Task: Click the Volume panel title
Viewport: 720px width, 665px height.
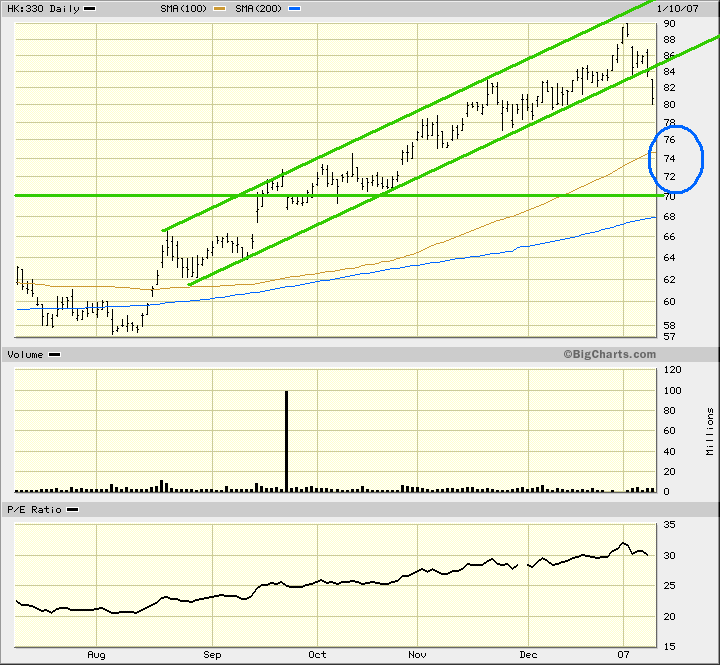Action: [25, 355]
